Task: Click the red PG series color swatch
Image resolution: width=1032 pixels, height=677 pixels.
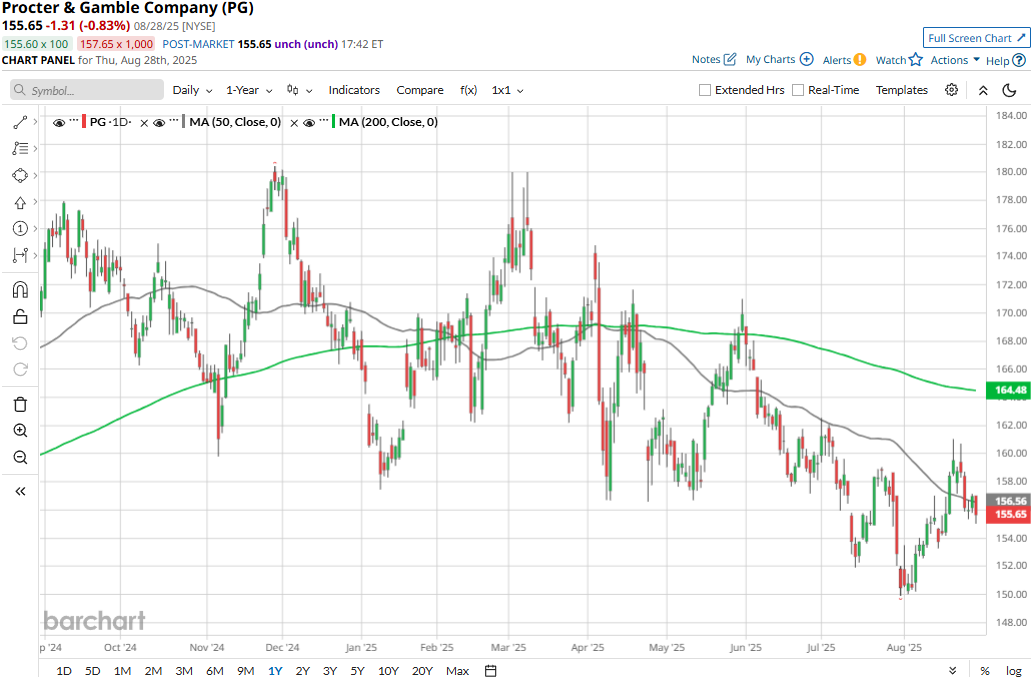Action: tap(84, 122)
